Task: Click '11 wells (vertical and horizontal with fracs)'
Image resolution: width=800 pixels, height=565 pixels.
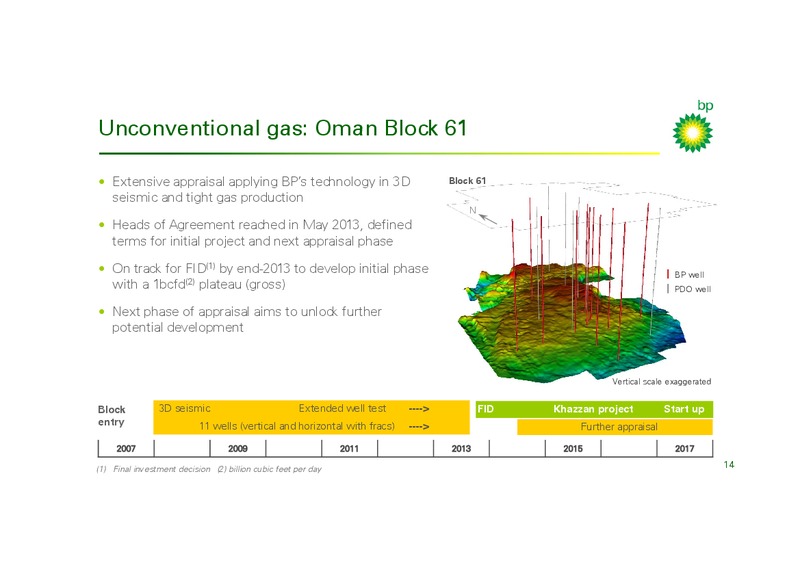Action: click(x=297, y=426)
